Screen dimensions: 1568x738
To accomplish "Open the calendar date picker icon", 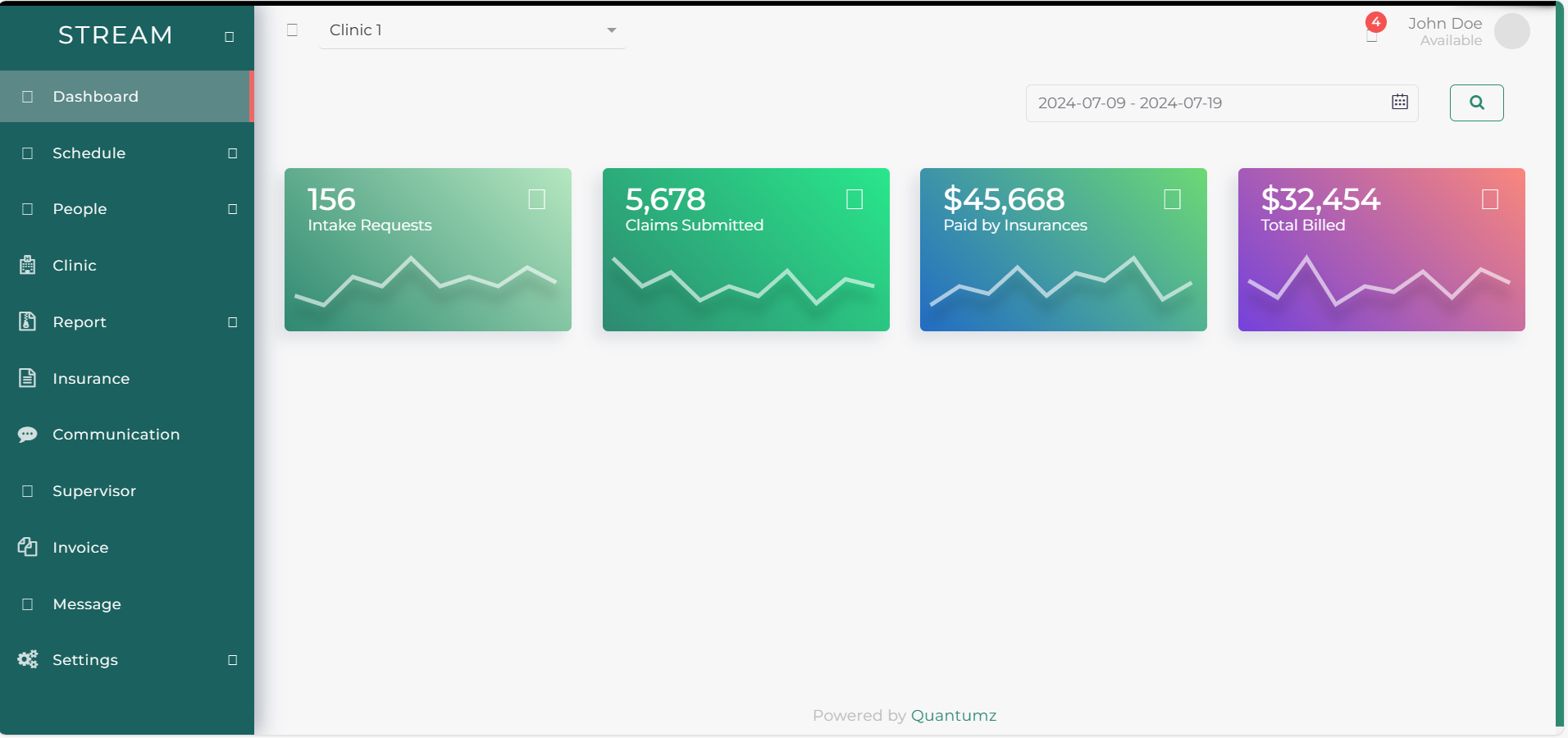I will coord(1399,102).
